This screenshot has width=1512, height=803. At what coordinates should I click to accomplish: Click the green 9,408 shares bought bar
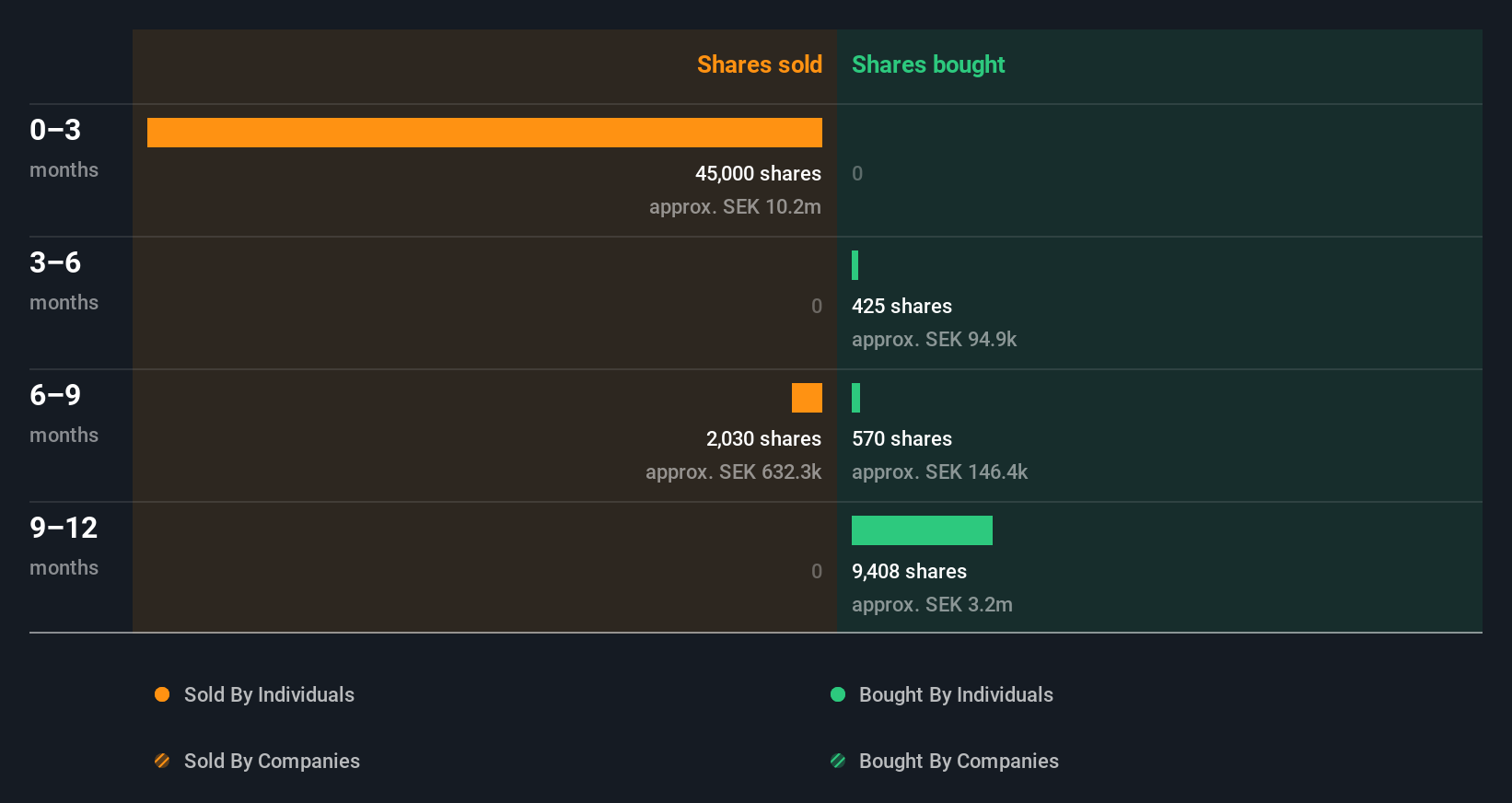click(x=922, y=530)
